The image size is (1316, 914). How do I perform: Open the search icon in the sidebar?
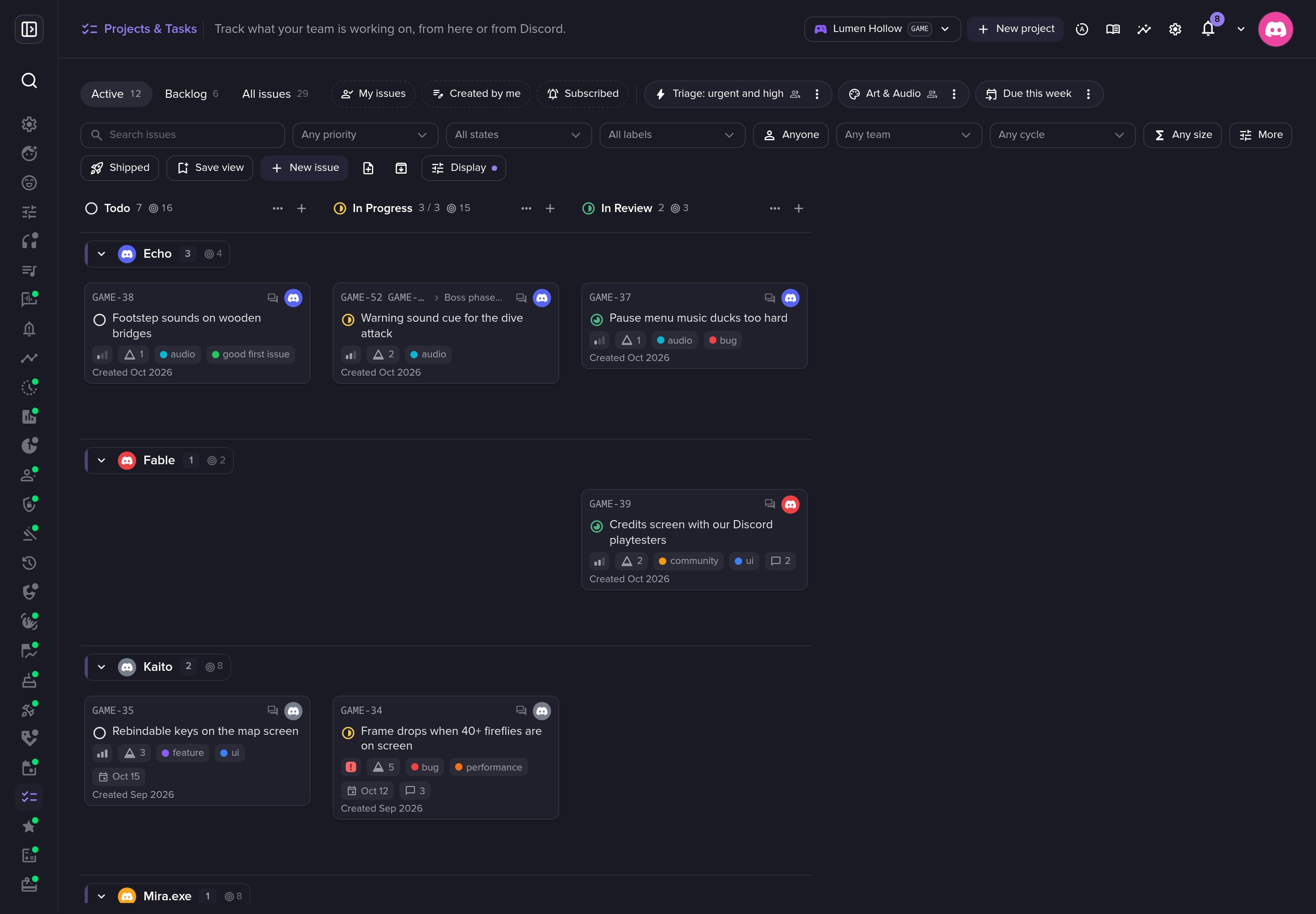29,81
